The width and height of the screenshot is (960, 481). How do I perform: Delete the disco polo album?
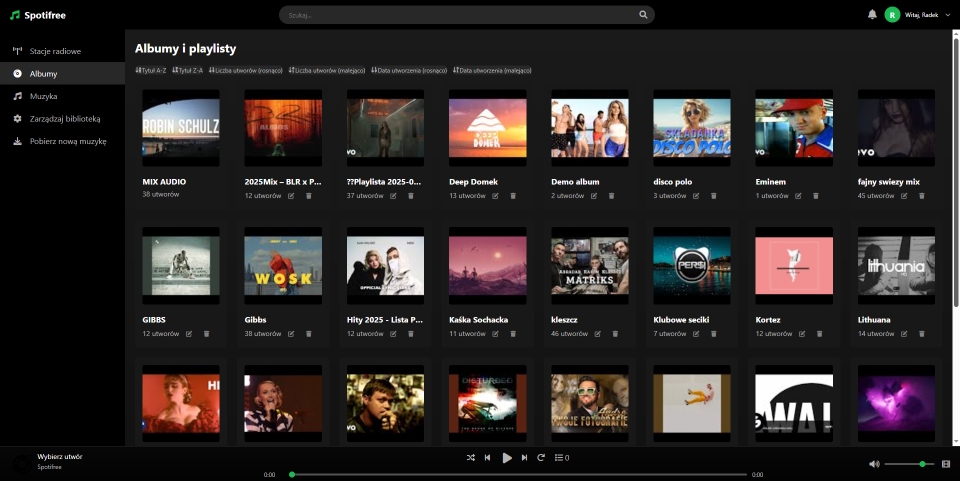pyautogui.click(x=713, y=196)
